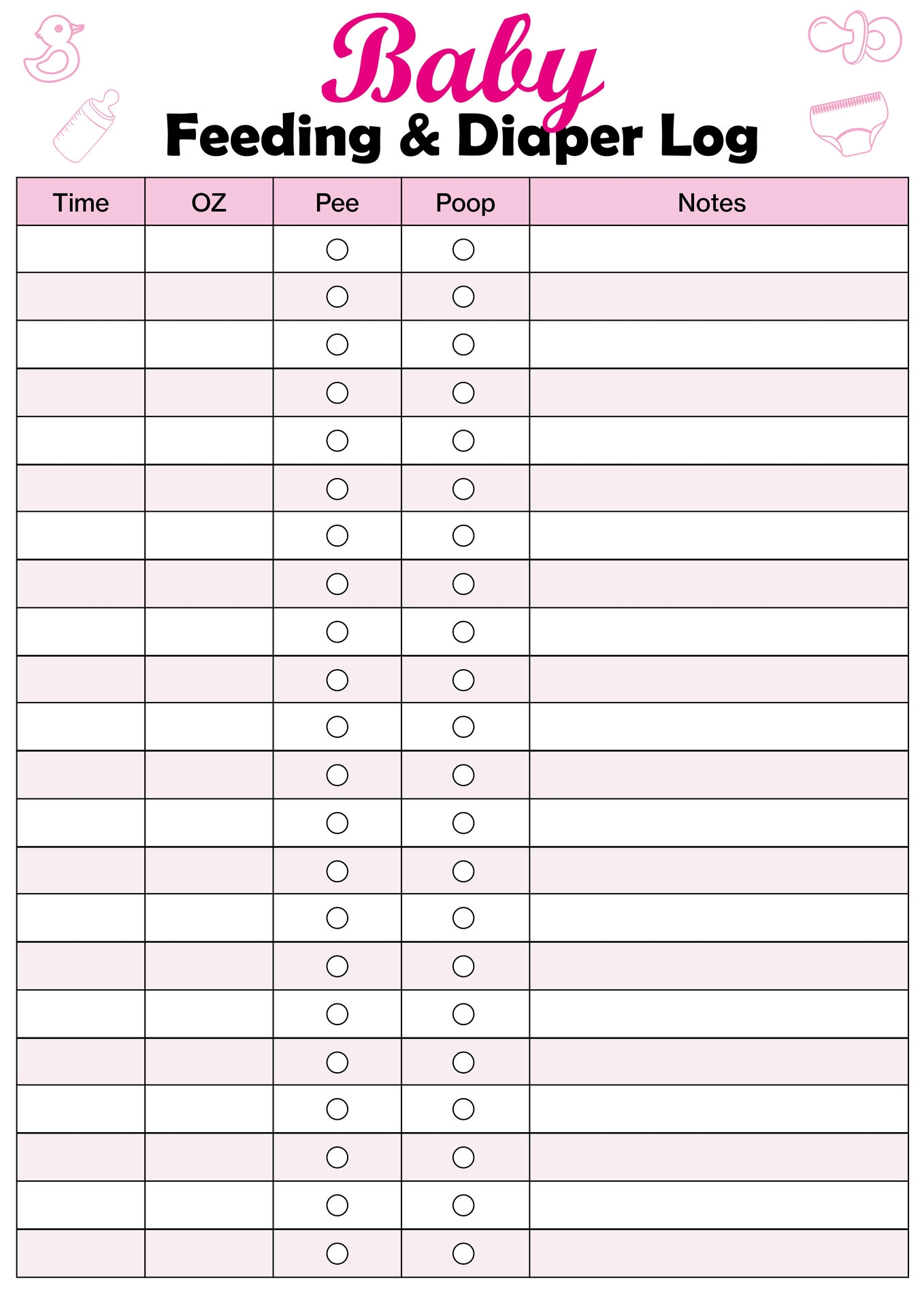The image size is (924, 1307).
Task: Mark the Poop circle in last row
Action: click(x=463, y=1253)
